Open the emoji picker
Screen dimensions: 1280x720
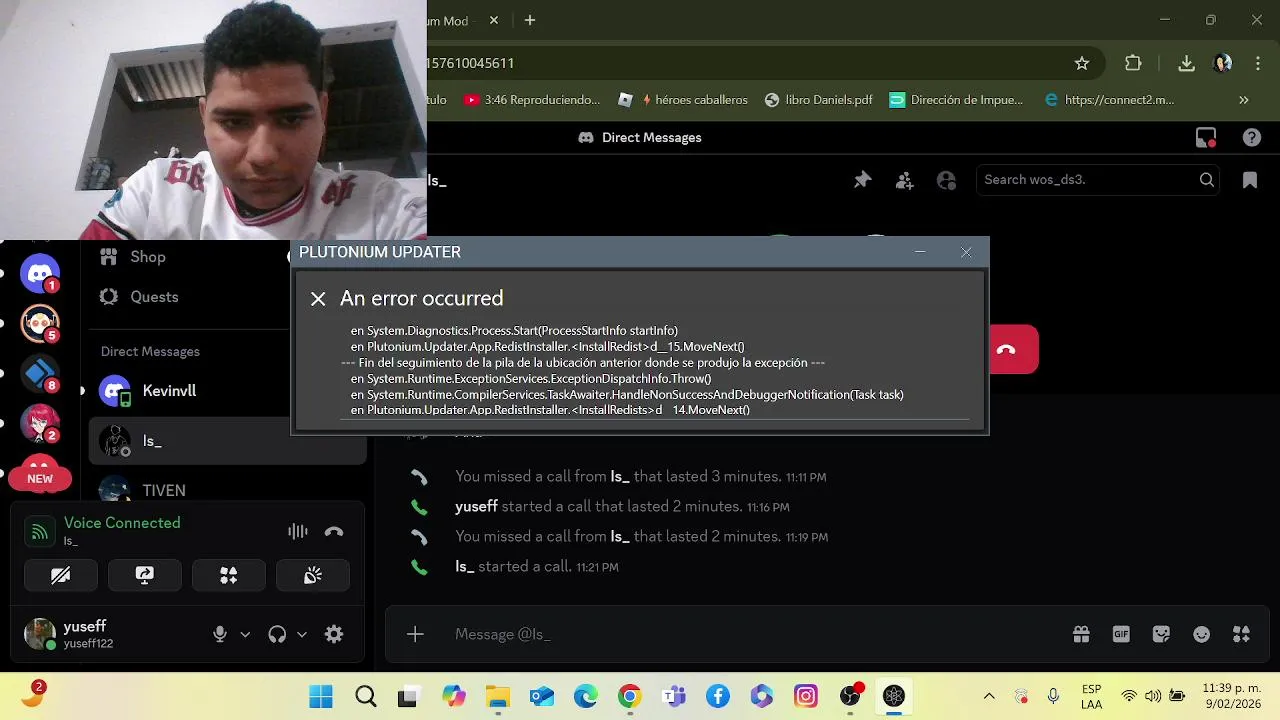coord(1202,634)
